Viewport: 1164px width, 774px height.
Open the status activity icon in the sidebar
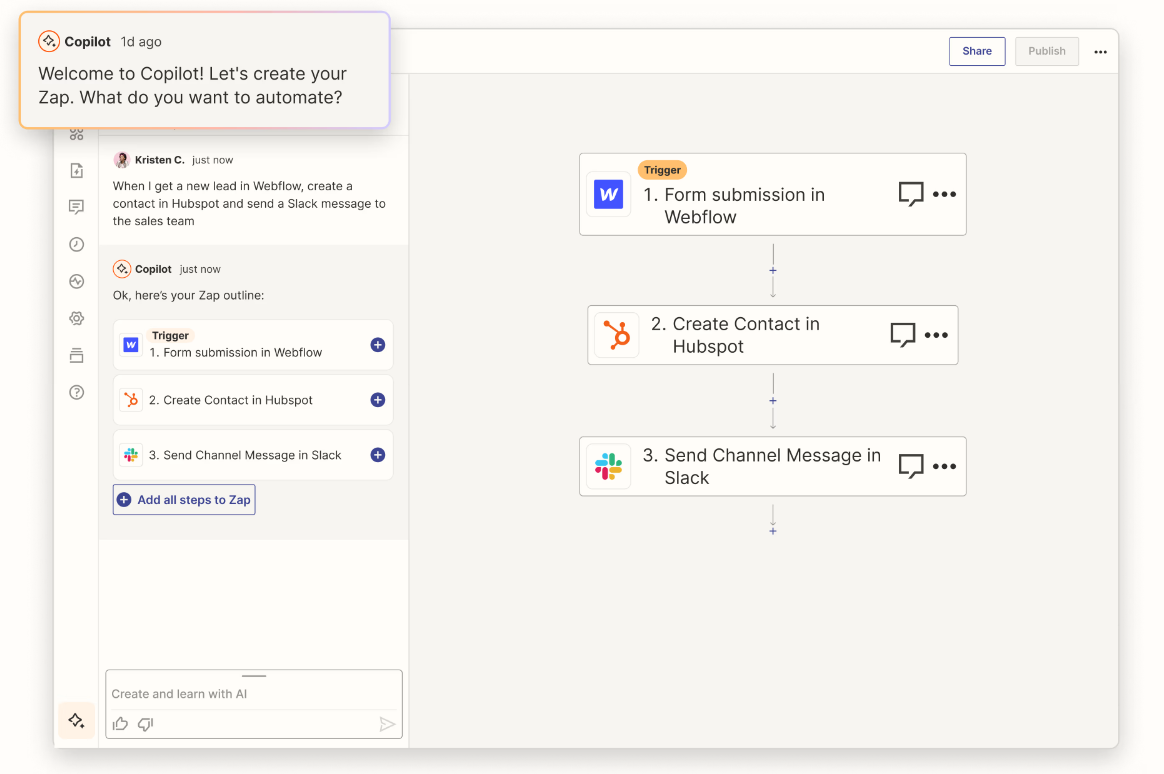coord(76,281)
